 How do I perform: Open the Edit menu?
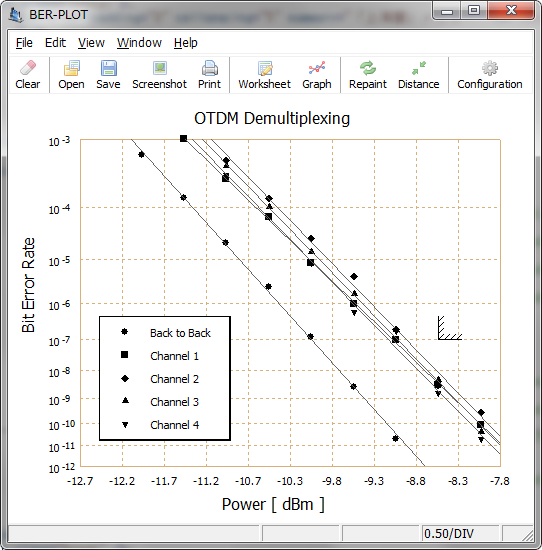pos(55,43)
